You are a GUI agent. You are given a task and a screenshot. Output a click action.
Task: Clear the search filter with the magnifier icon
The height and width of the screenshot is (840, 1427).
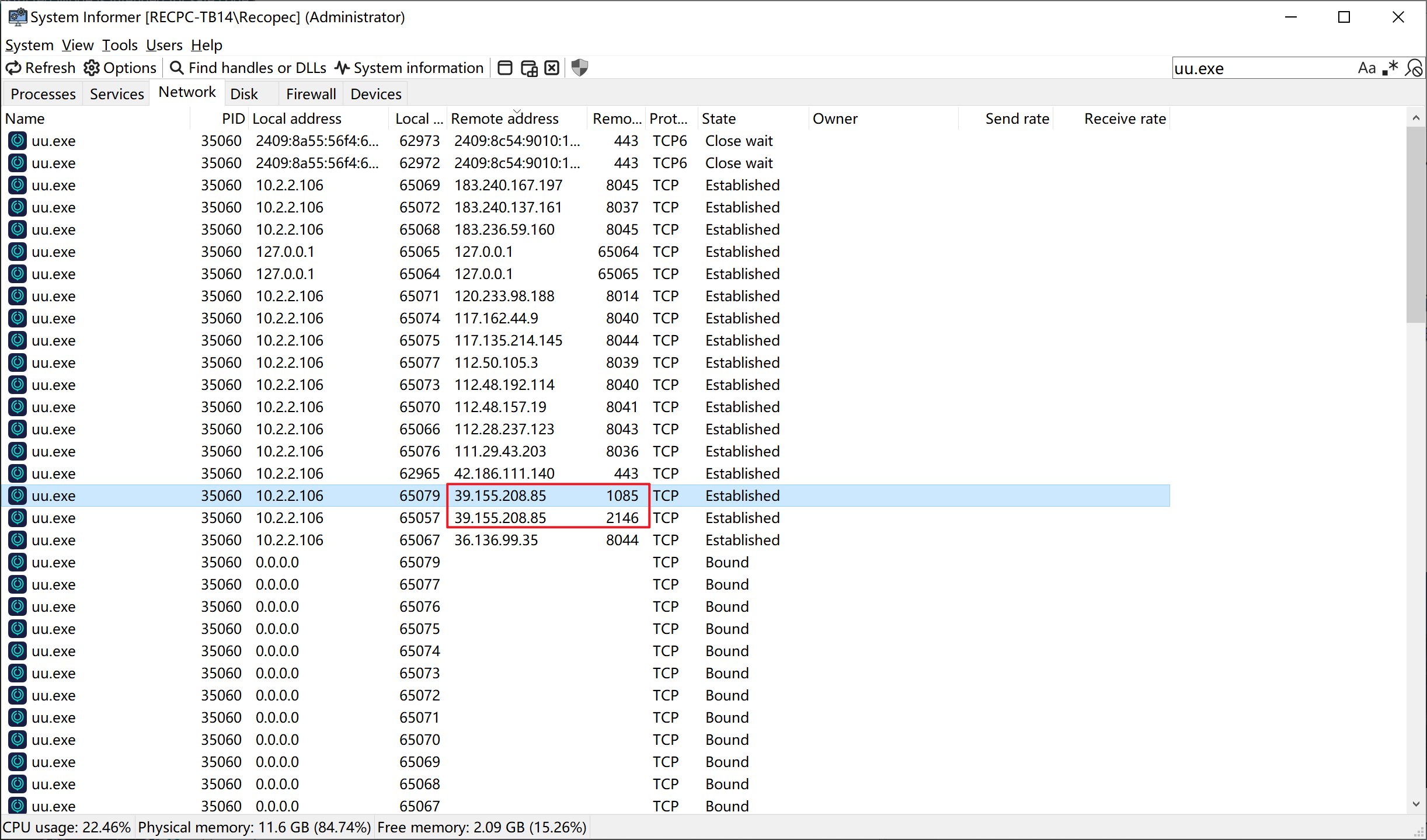pos(1414,68)
